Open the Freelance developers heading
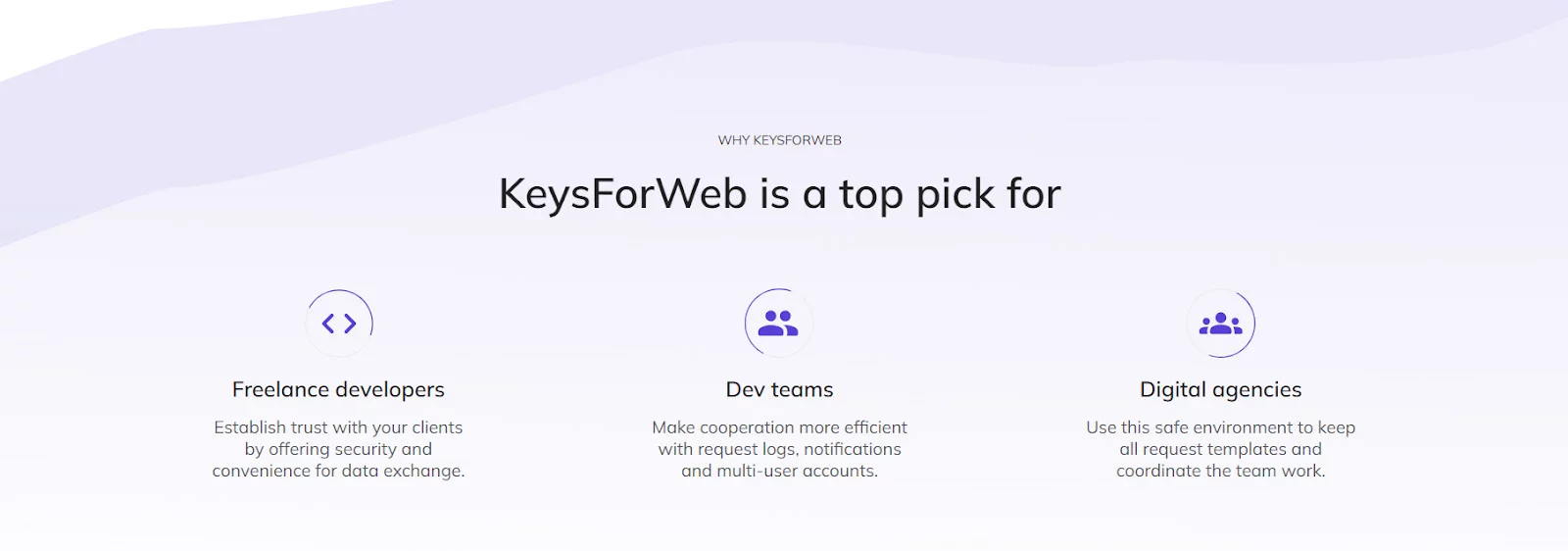 click(338, 390)
